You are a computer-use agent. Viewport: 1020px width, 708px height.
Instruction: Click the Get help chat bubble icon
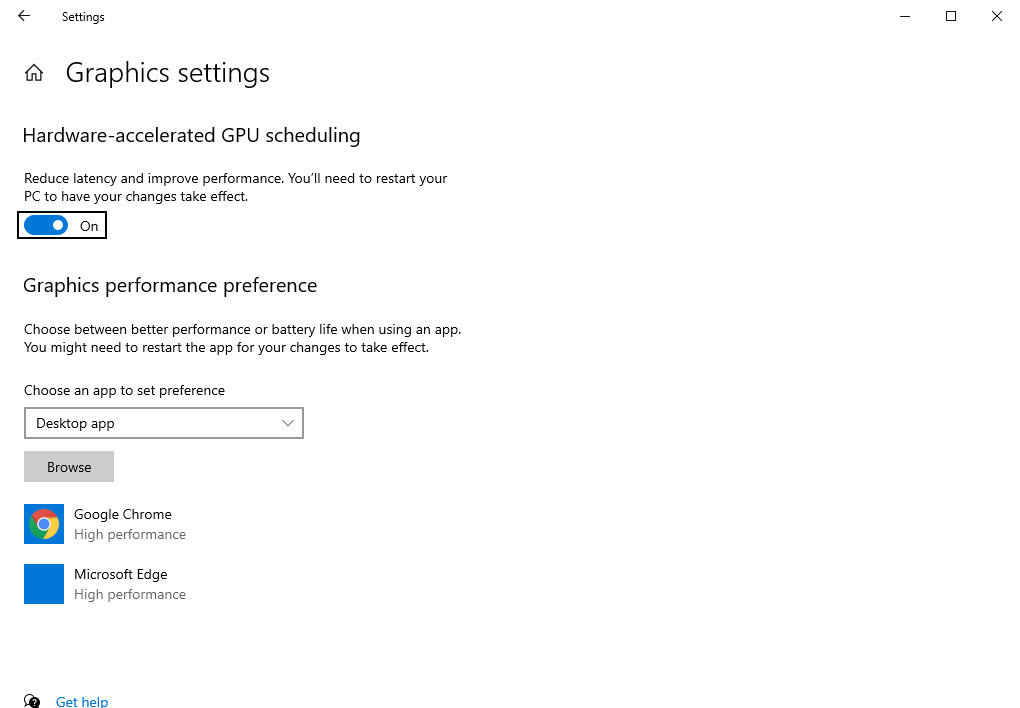[x=32, y=701]
